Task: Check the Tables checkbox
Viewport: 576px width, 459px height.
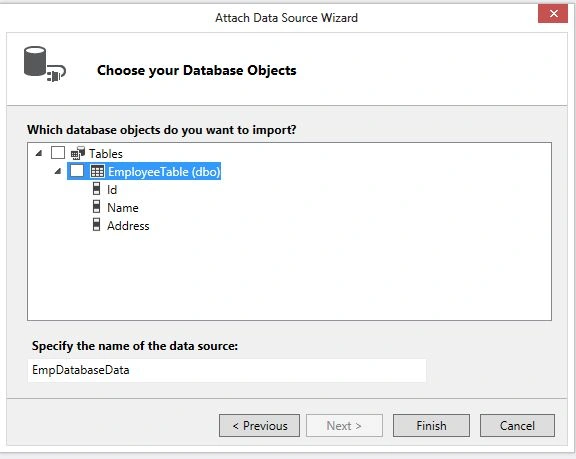Action: coord(58,152)
